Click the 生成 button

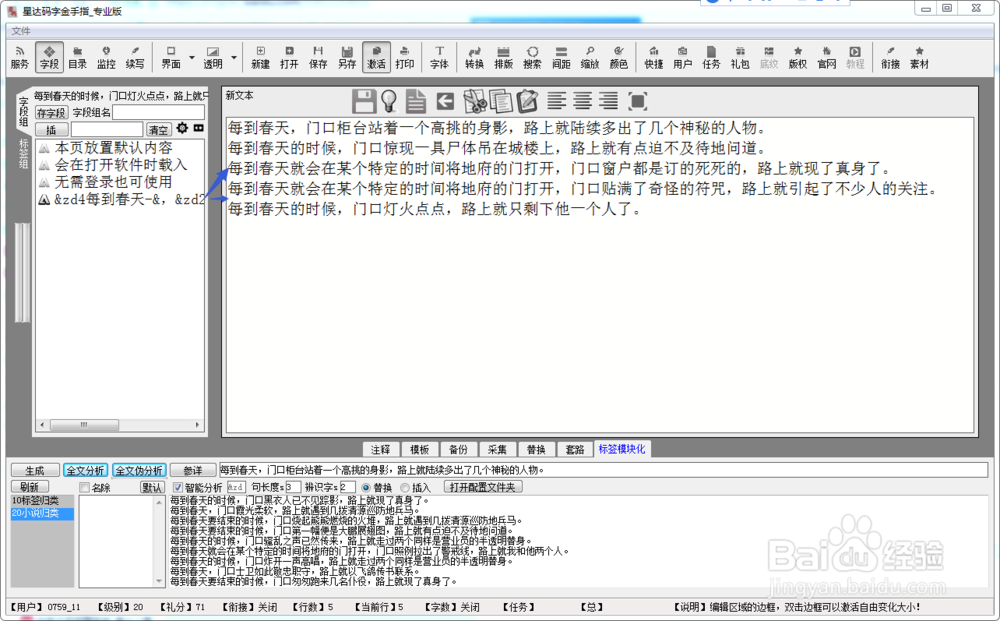(35, 471)
